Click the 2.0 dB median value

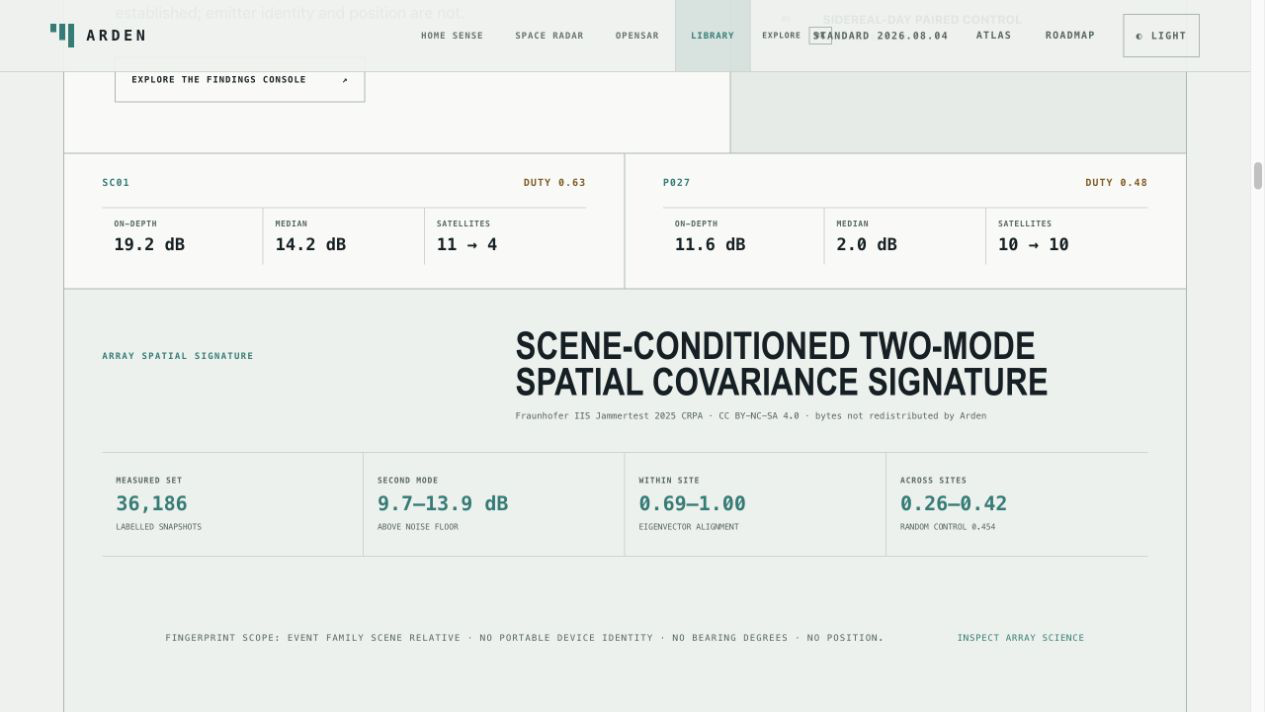point(867,245)
